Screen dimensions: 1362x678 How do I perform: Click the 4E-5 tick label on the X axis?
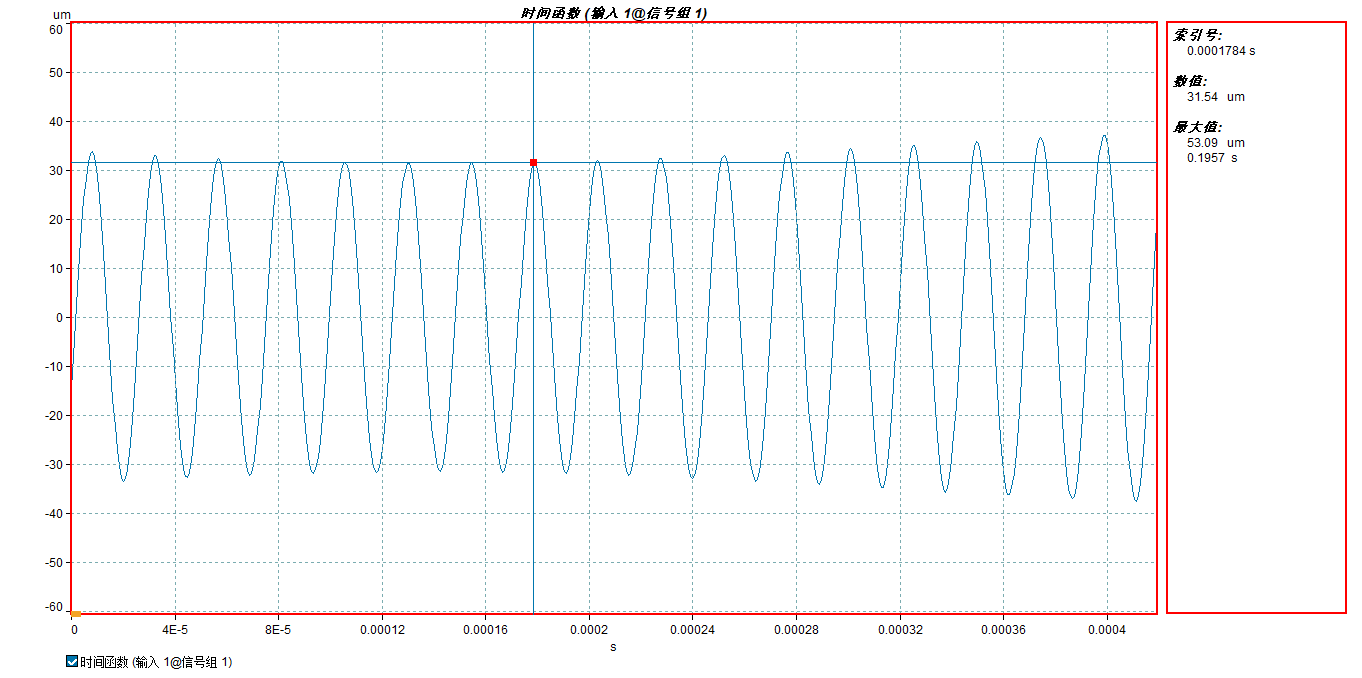(x=175, y=631)
